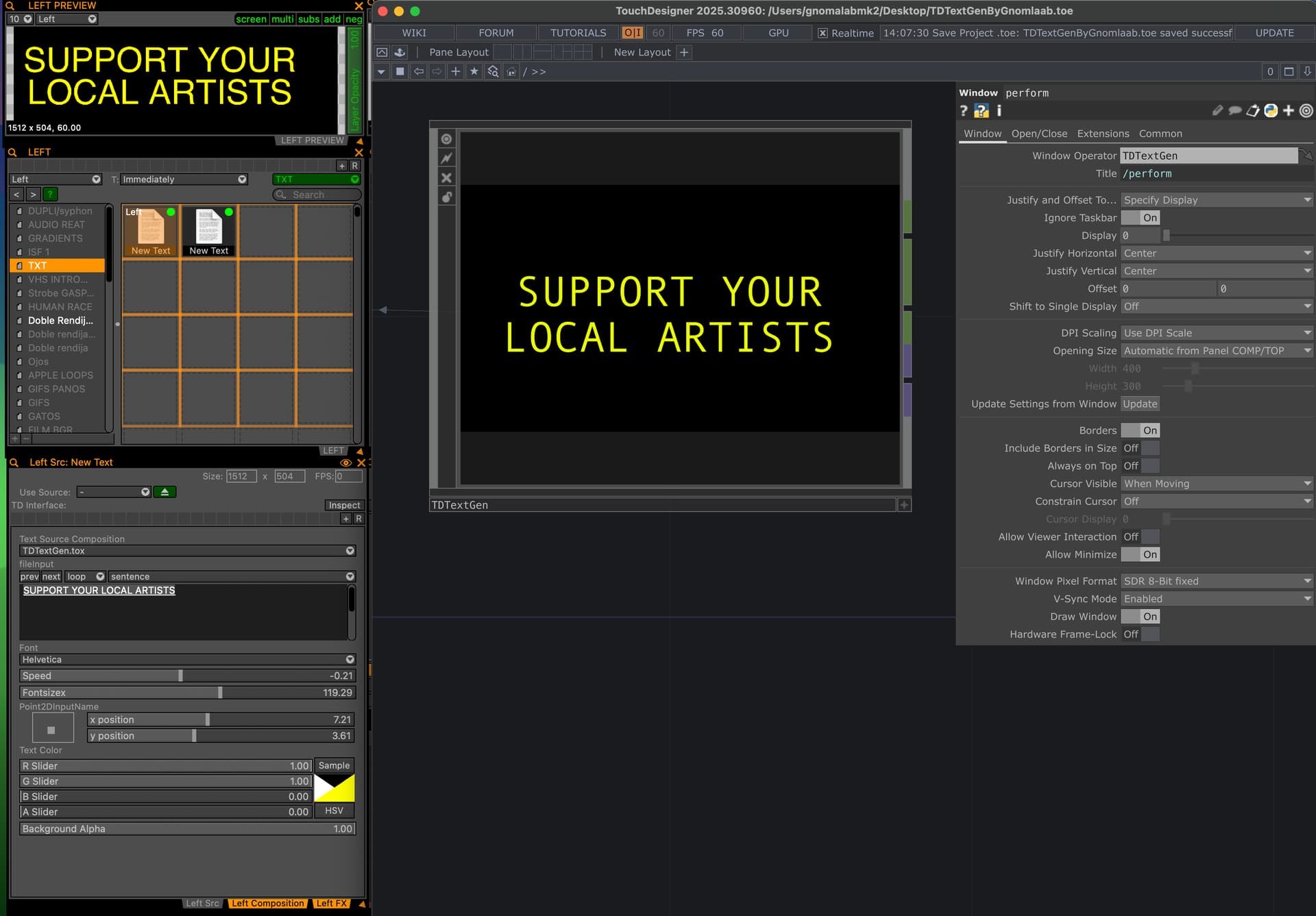This screenshot has height=916, width=1316.
Task: Toggle the Always on Top switch
Action: click(1141, 466)
